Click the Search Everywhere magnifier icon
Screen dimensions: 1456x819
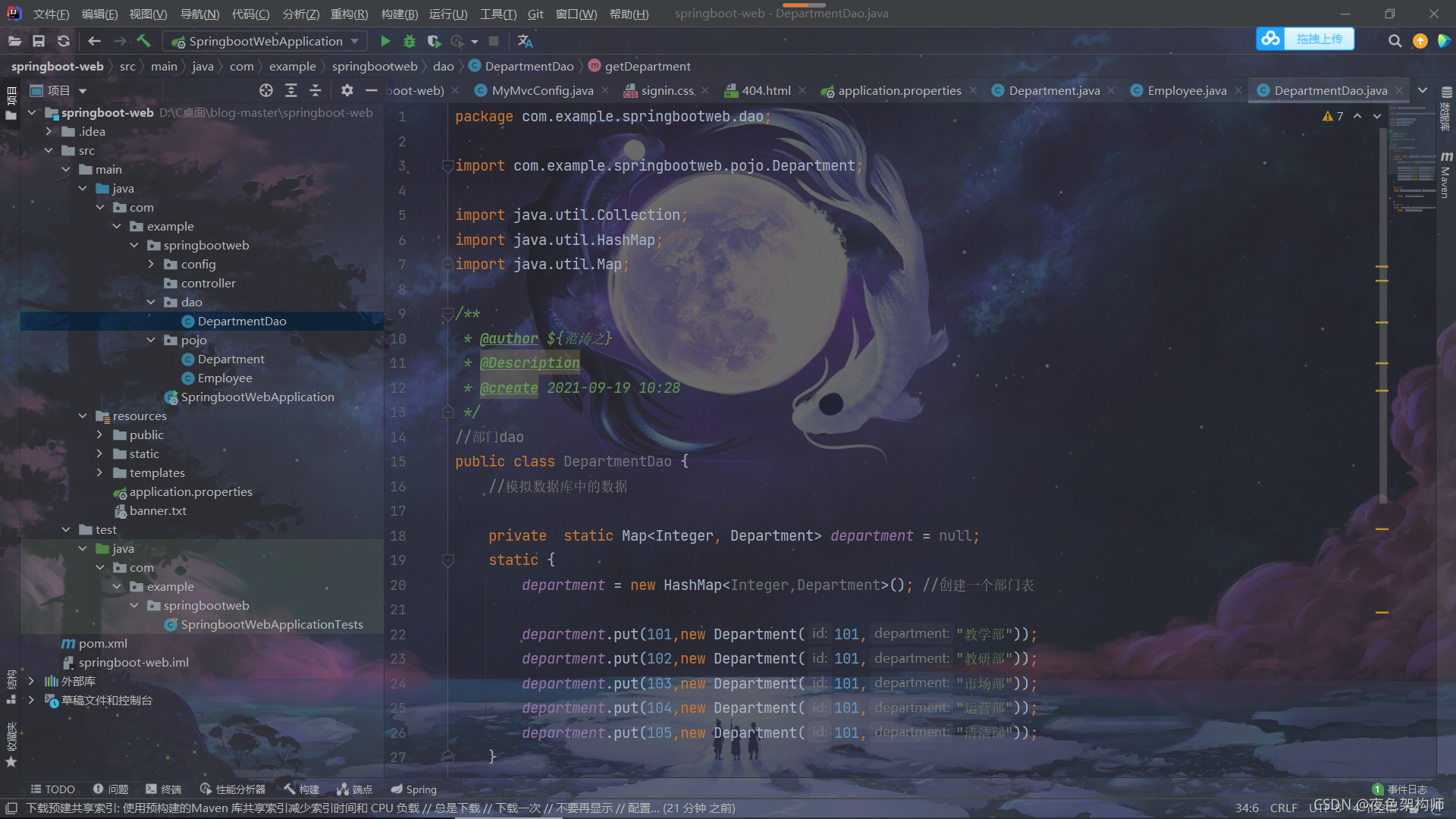click(x=1395, y=41)
